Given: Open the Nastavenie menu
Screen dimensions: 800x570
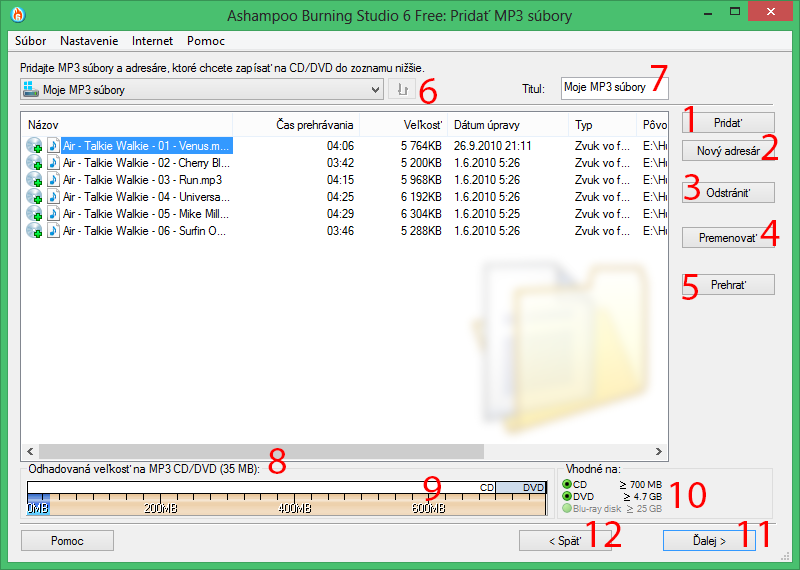Looking at the screenshot, I should point(89,41).
